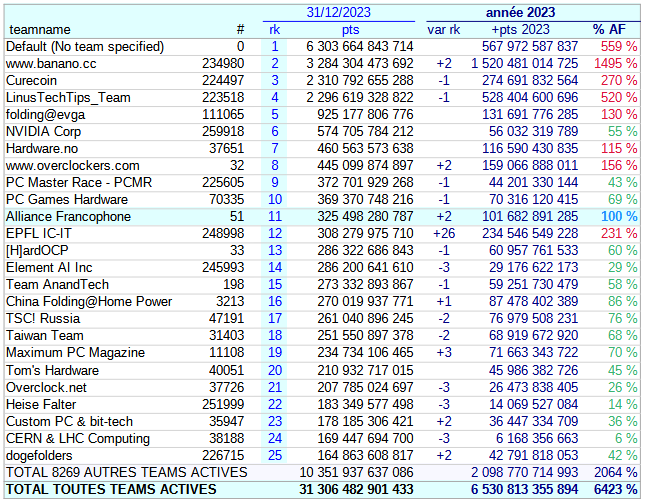Click the TOTAL TOUTES TEAMS ACTIVES row

(x=111, y=489)
